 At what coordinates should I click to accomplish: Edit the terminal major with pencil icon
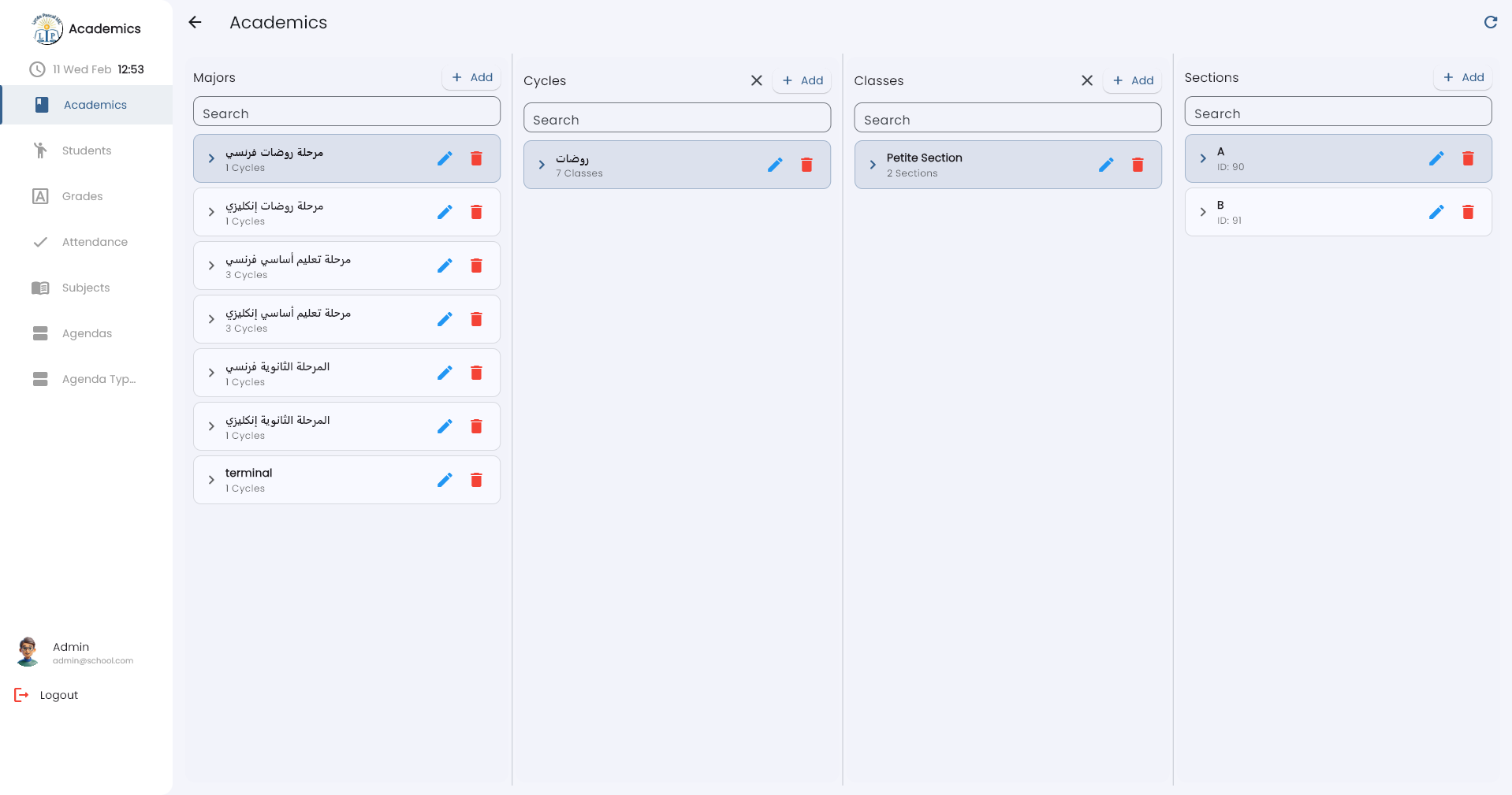tap(445, 480)
